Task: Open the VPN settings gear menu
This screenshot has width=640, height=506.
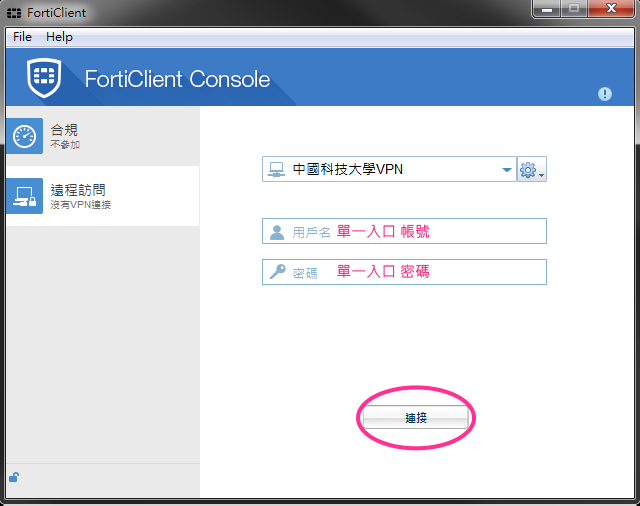Action: point(532,169)
